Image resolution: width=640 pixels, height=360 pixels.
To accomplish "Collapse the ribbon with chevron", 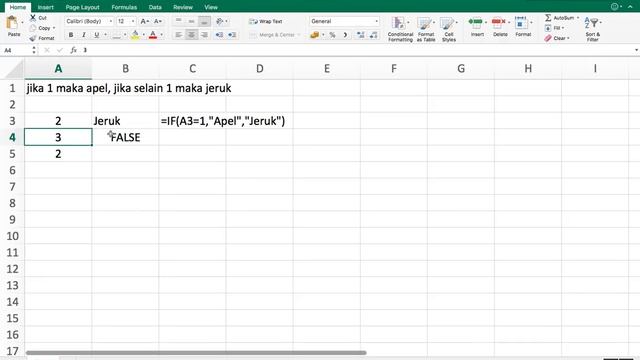I will 630,7.
